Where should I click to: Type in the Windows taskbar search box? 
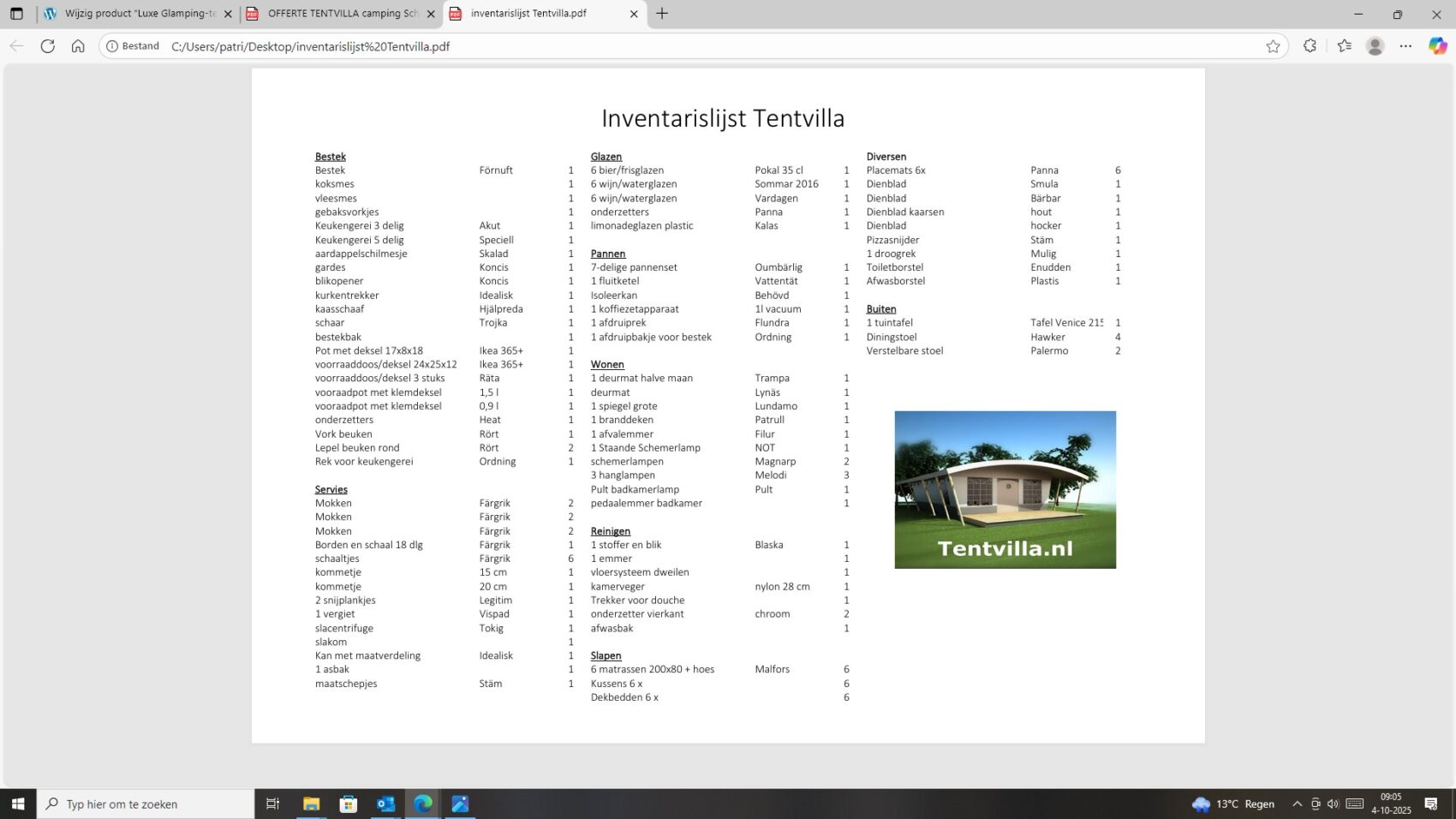click(x=146, y=804)
